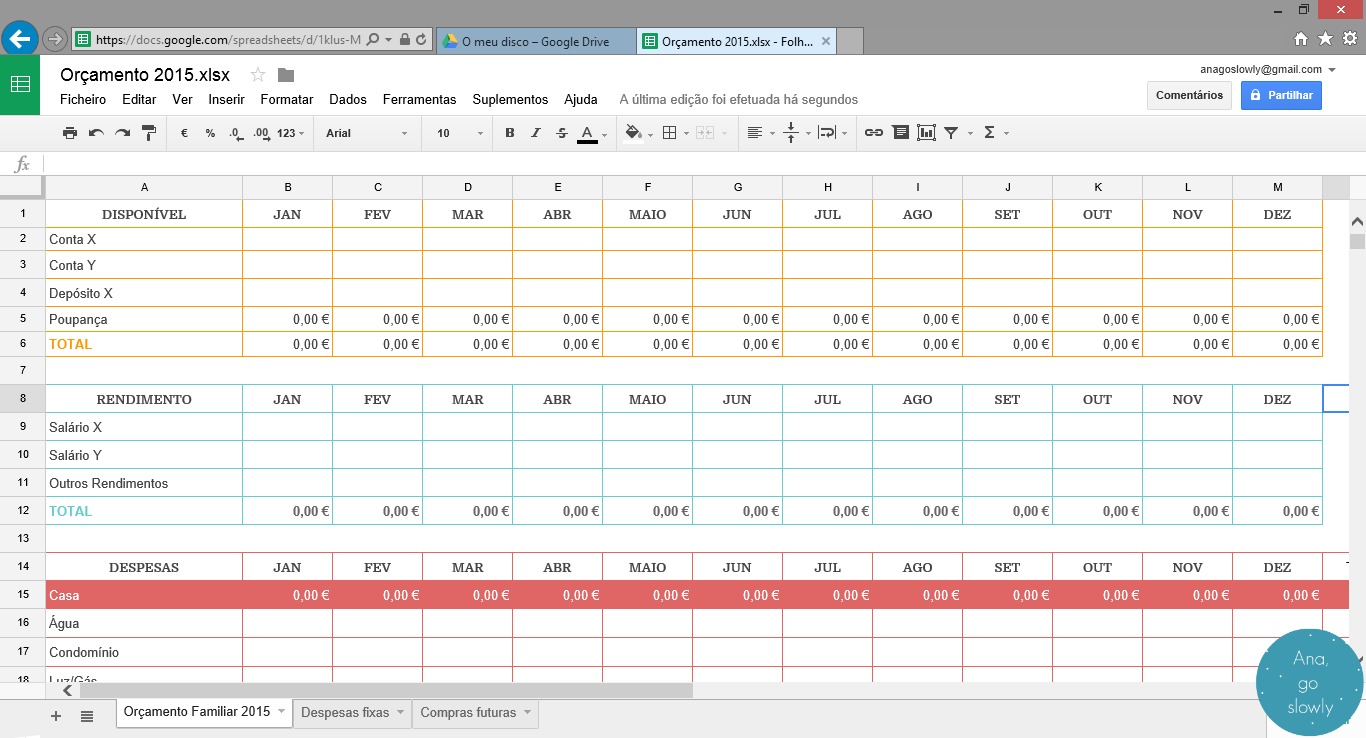
Task: Star the Orçamento 2015.xlsx document
Action: click(x=258, y=75)
